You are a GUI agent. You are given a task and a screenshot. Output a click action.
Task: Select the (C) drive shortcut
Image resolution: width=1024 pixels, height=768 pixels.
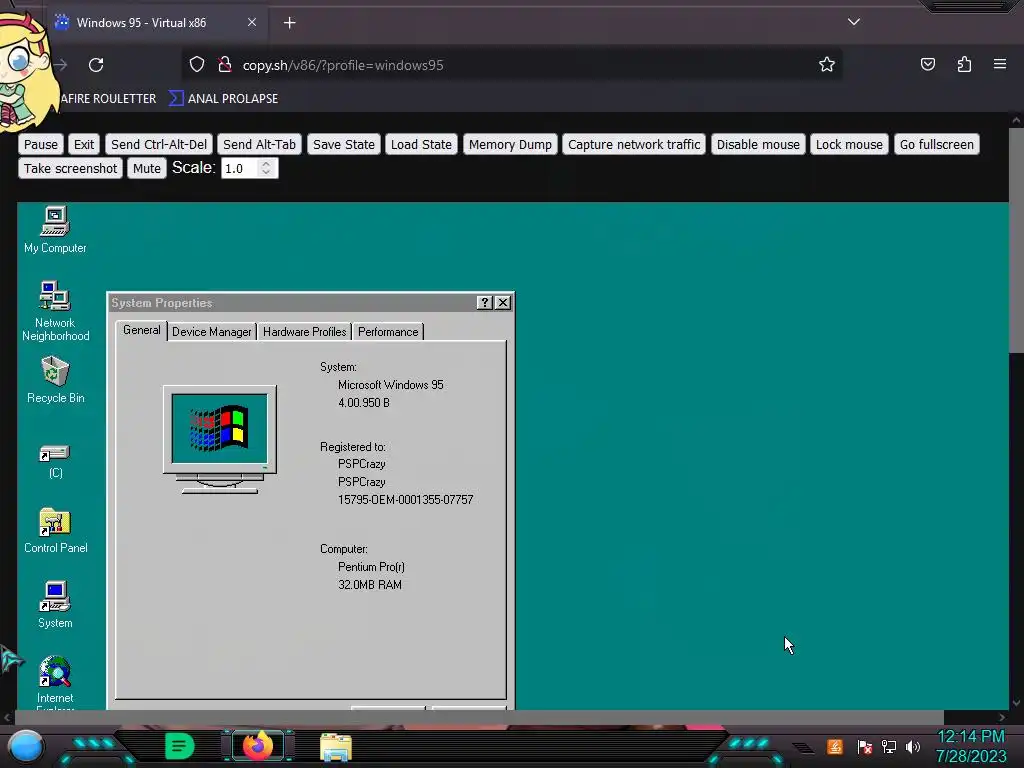55,461
